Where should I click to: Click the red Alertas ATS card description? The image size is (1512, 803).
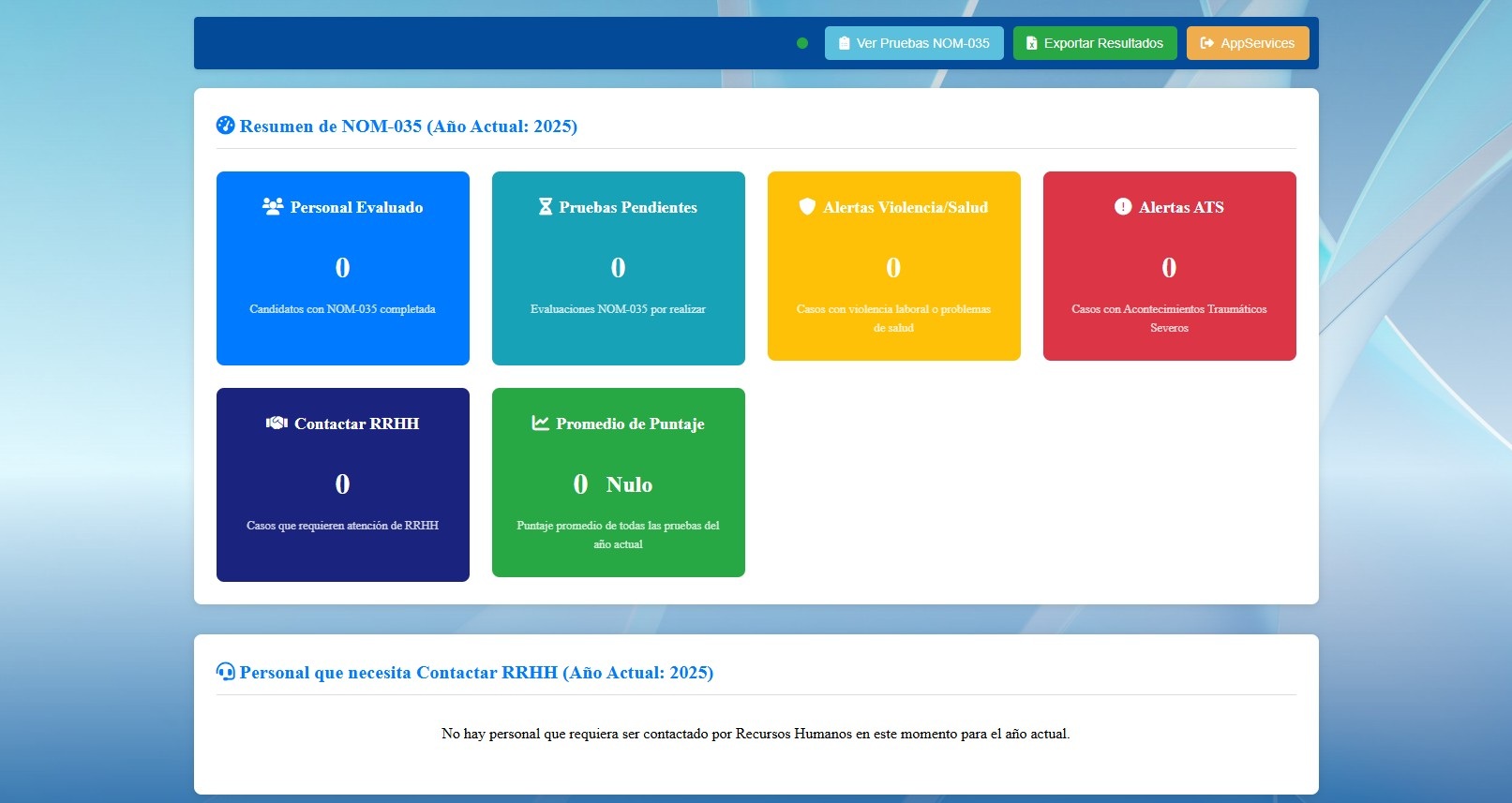[x=1169, y=318]
